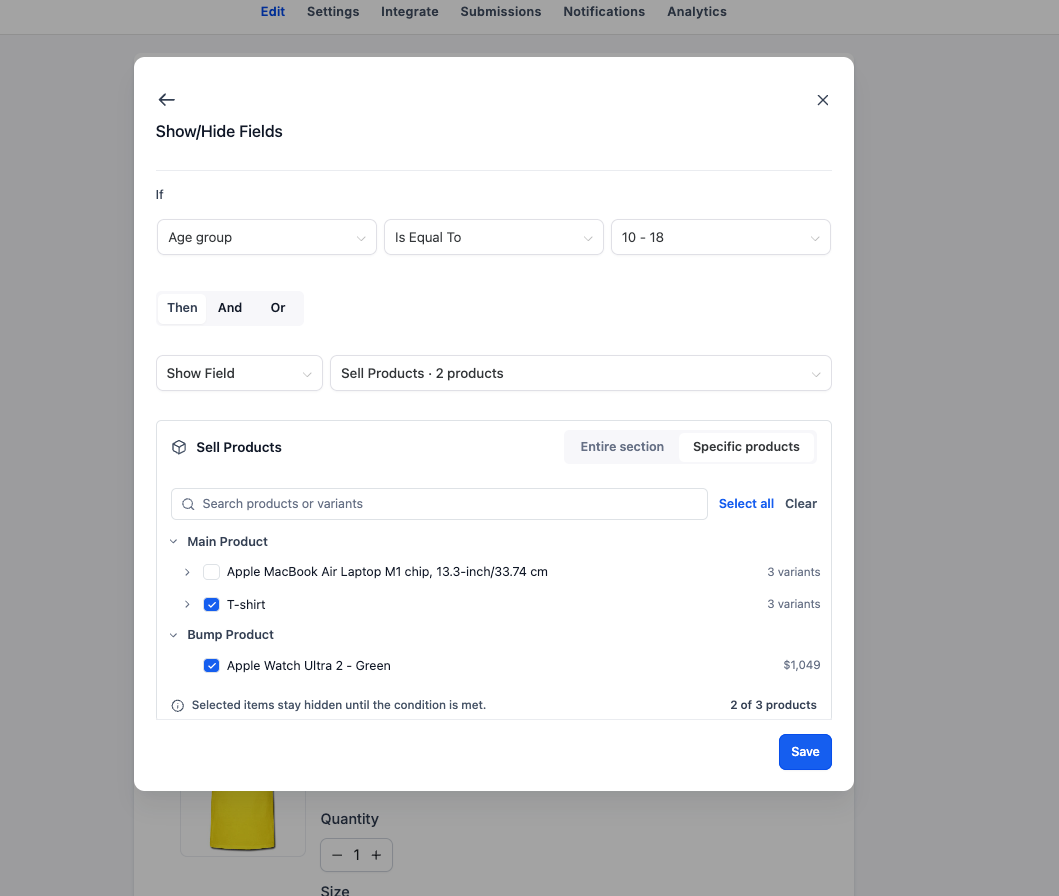Screen dimensions: 1059x896
Task: Open the 10 - 18 value dropdown
Action: 721,237
